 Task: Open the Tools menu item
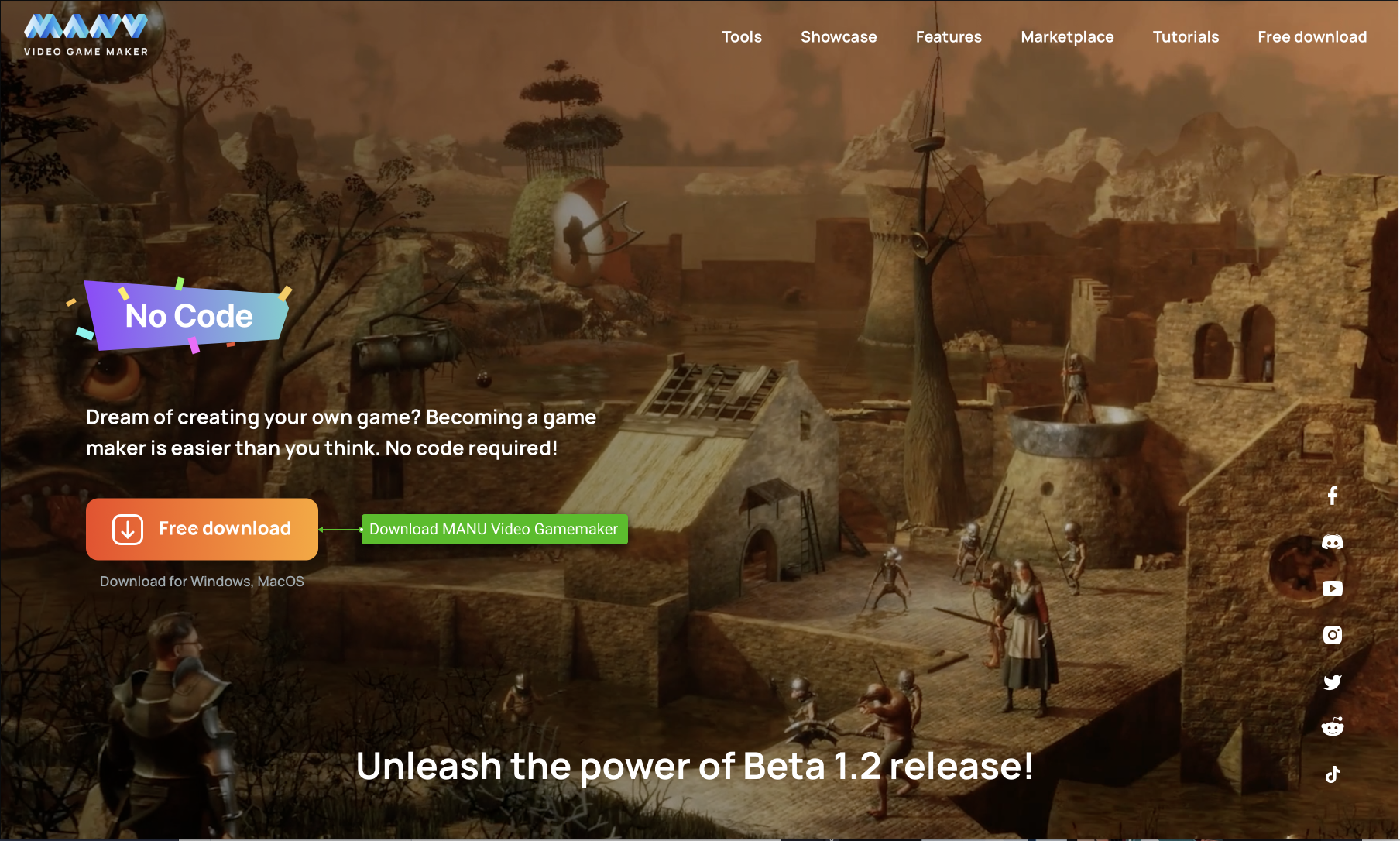(742, 36)
